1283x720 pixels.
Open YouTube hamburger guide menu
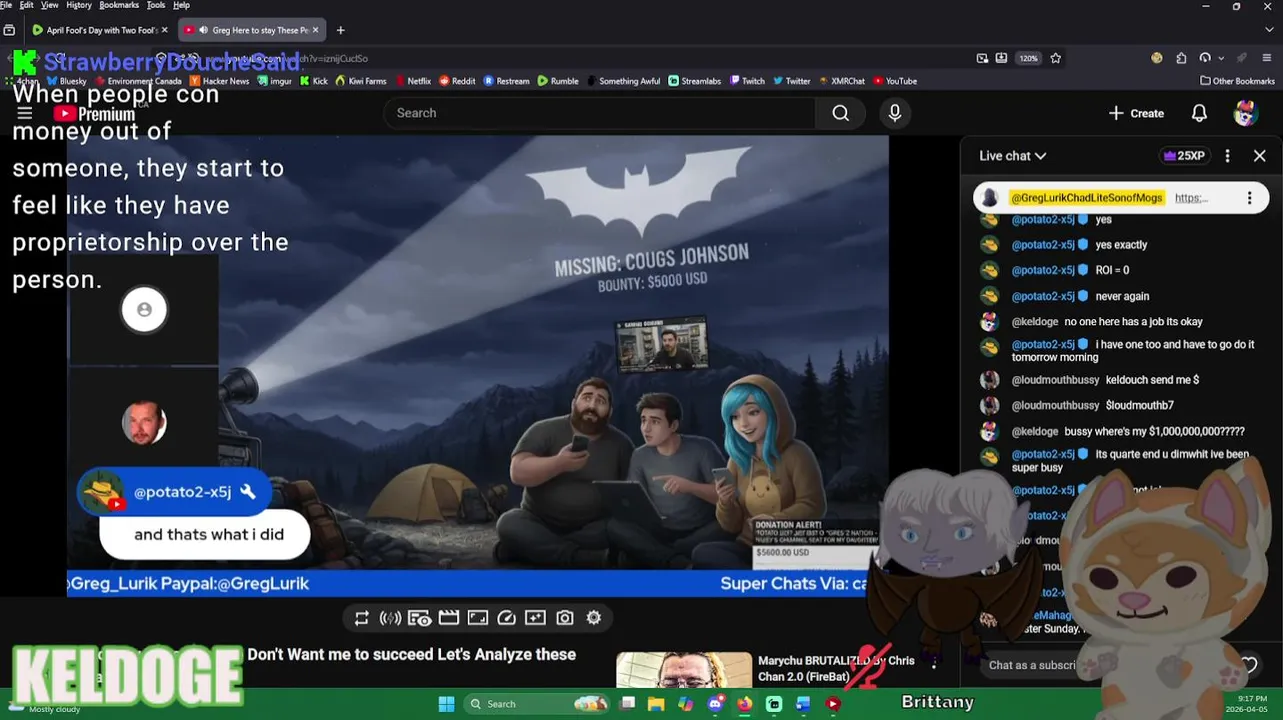(x=25, y=113)
